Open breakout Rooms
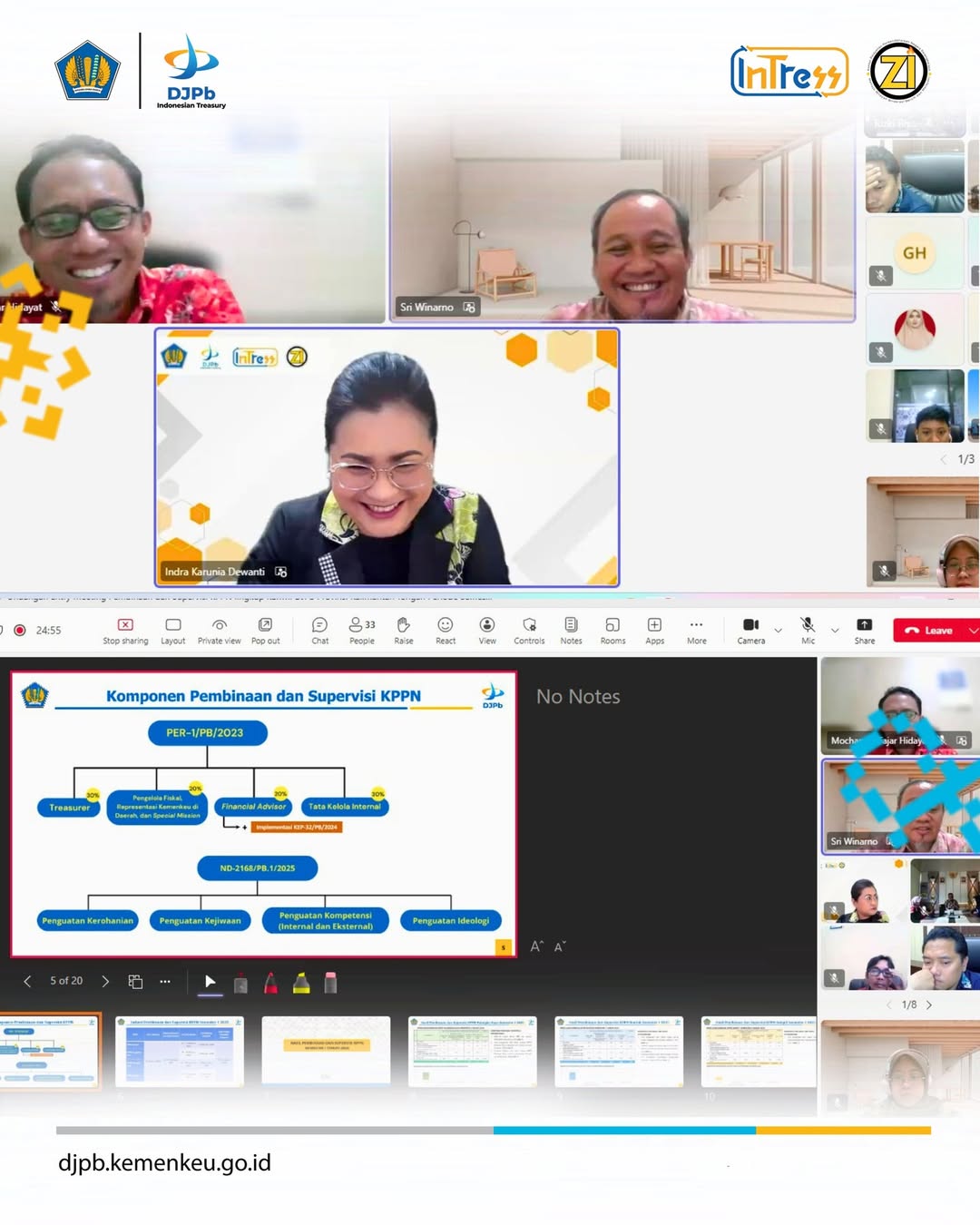Image resolution: width=980 pixels, height=1225 pixels. tap(612, 630)
